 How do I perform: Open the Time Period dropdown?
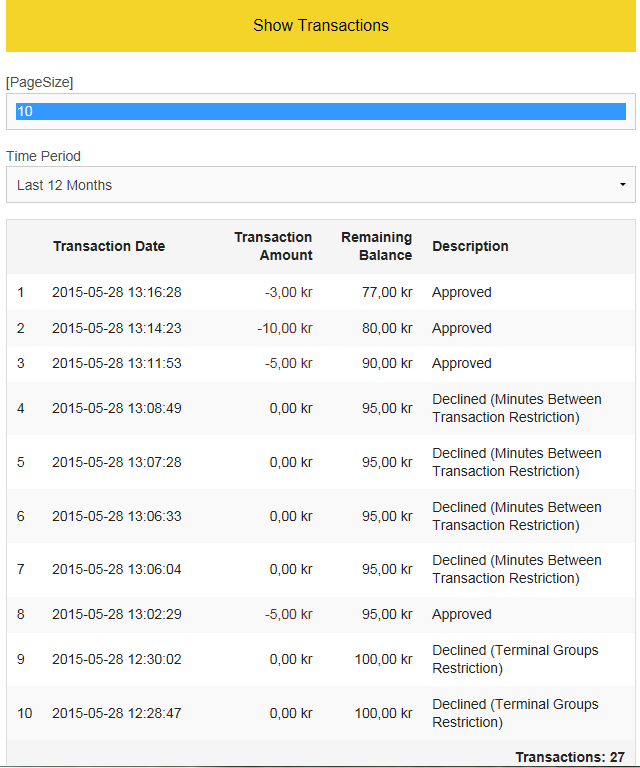tap(321, 185)
